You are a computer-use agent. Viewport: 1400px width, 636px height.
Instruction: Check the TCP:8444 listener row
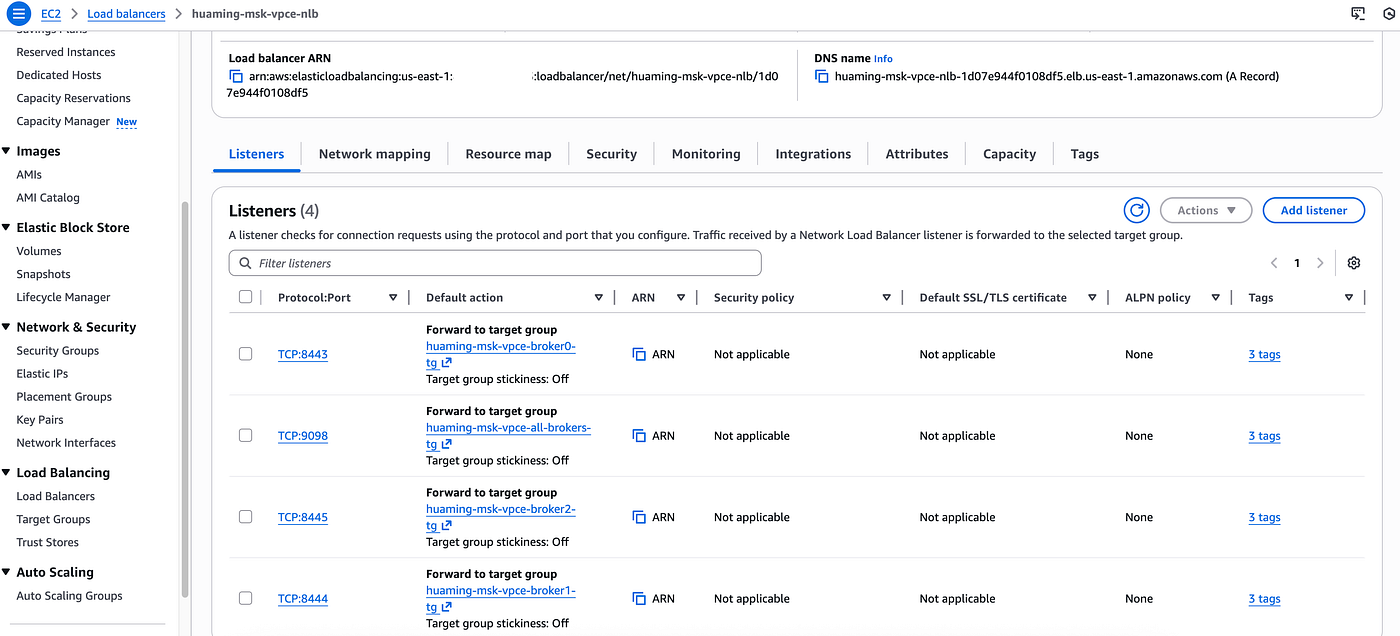click(x=246, y=598)
